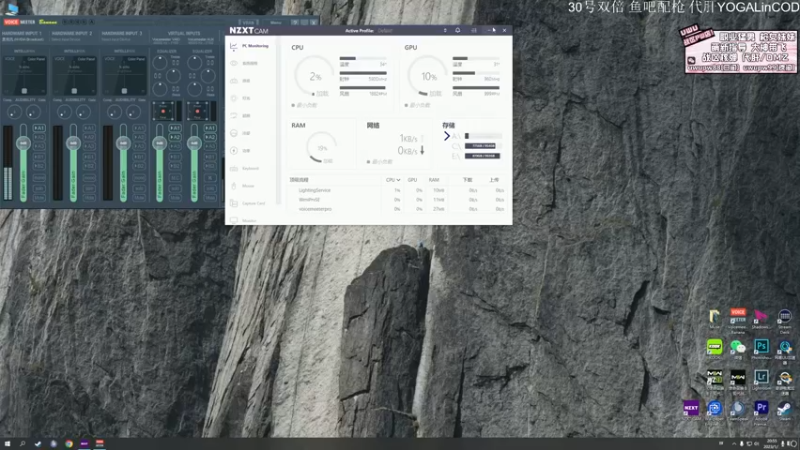The width and height of the screenshot is (800, 450).
Task: Open Chrome from the taskbar
Action: point(69,444)
